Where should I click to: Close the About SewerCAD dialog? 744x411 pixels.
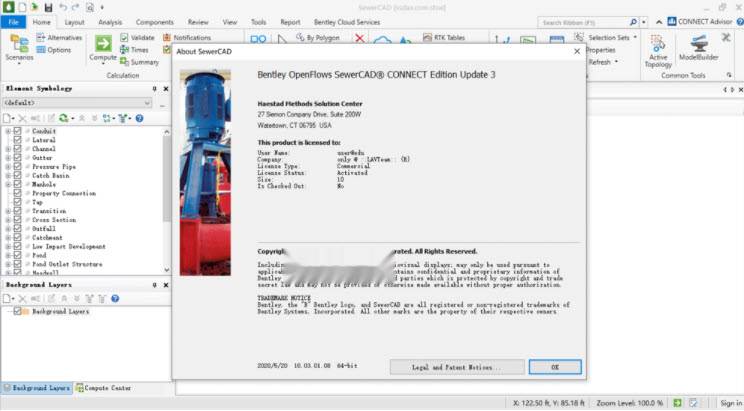(577, 51)
